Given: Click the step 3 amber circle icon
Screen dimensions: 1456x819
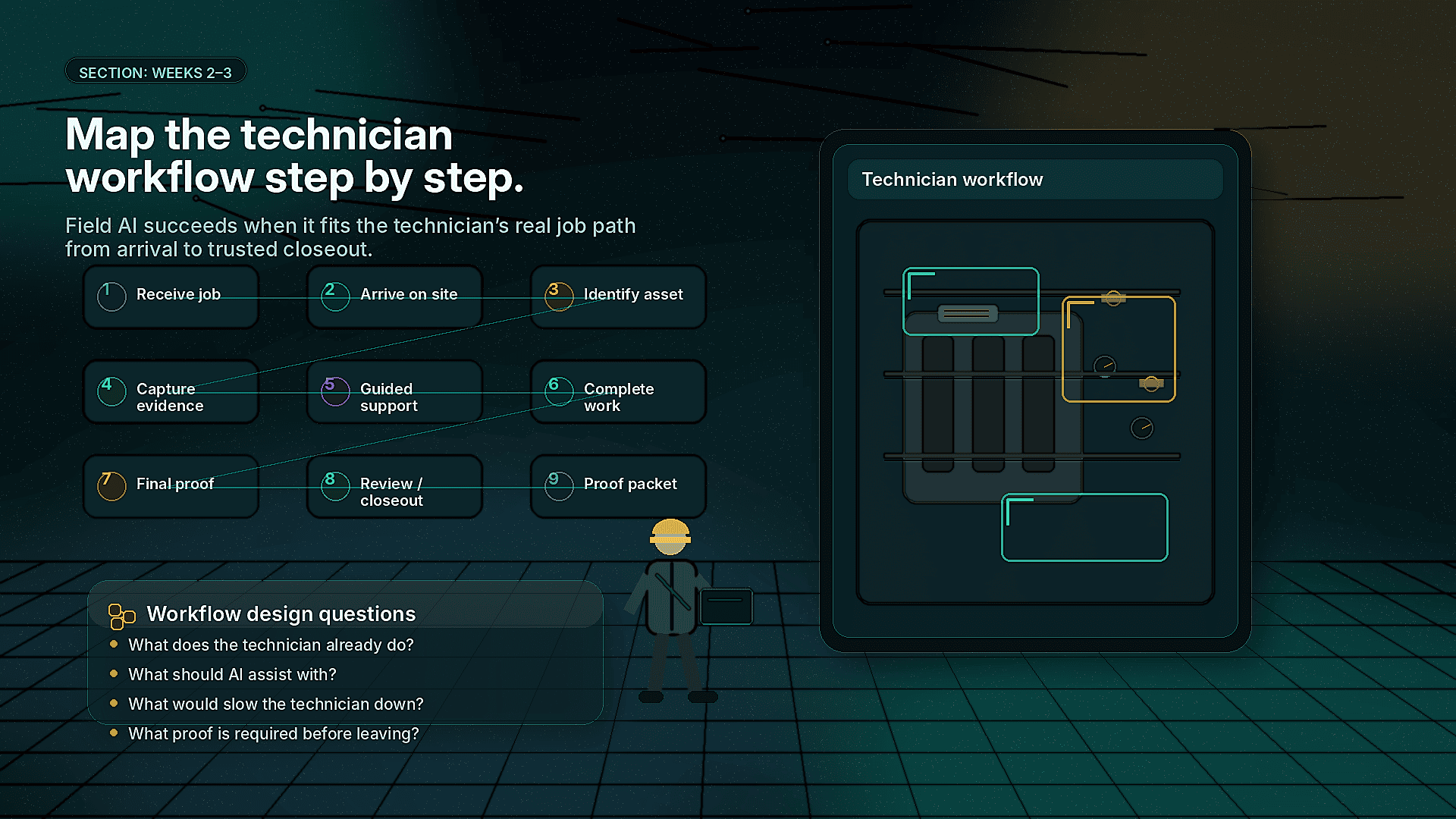Looking at the screenshot, I should coord(559,297).
